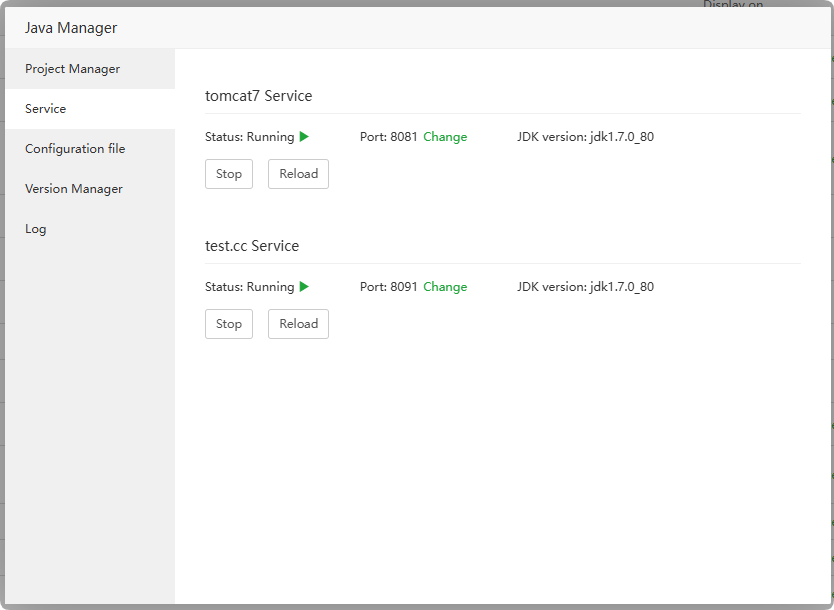This screenshot has width=834, height=610.
Task: Click the tomcat7 JDK version text
Action: [585, 137]
